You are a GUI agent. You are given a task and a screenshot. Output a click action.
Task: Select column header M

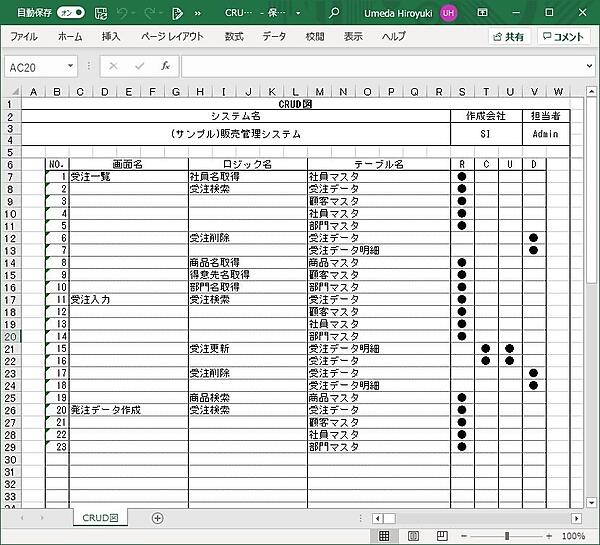[320, 92]
